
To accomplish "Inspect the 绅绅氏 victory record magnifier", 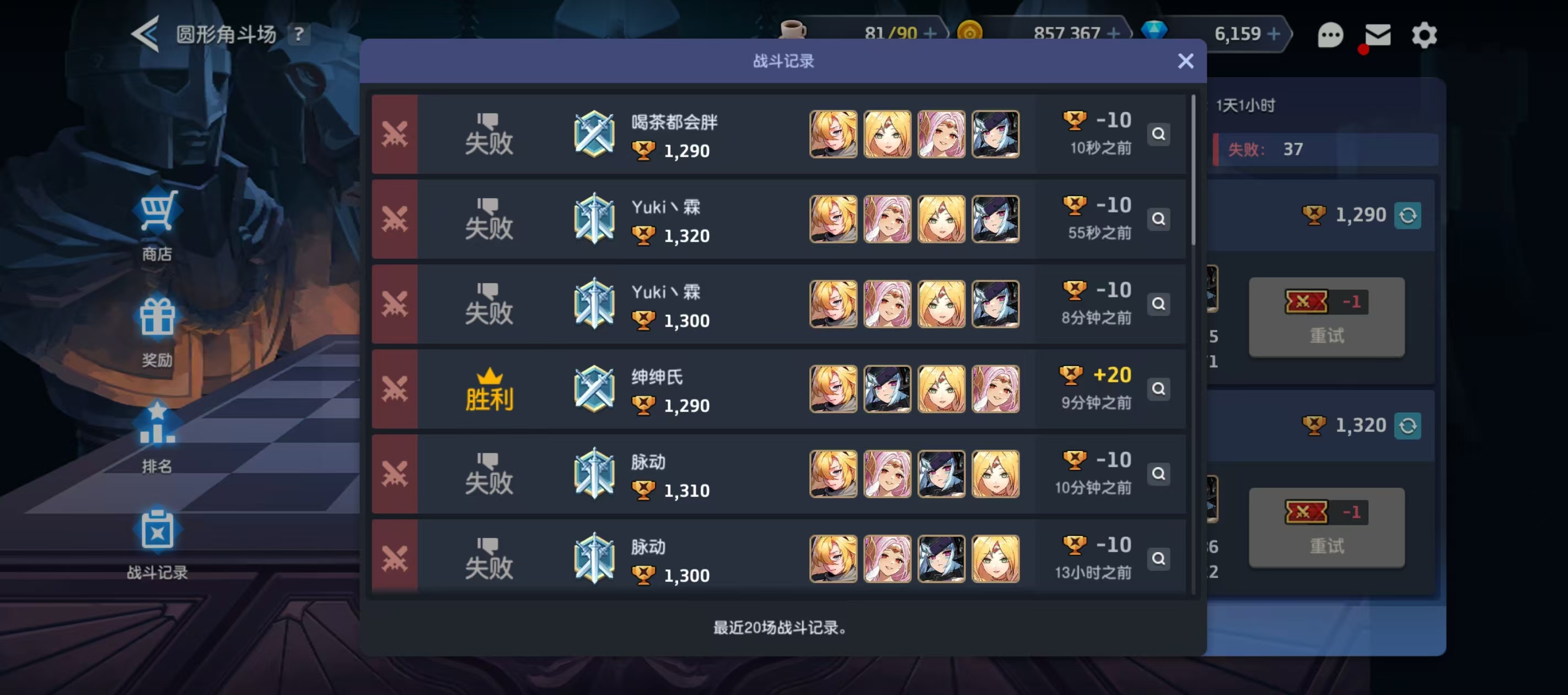I will click(1158, 389).
